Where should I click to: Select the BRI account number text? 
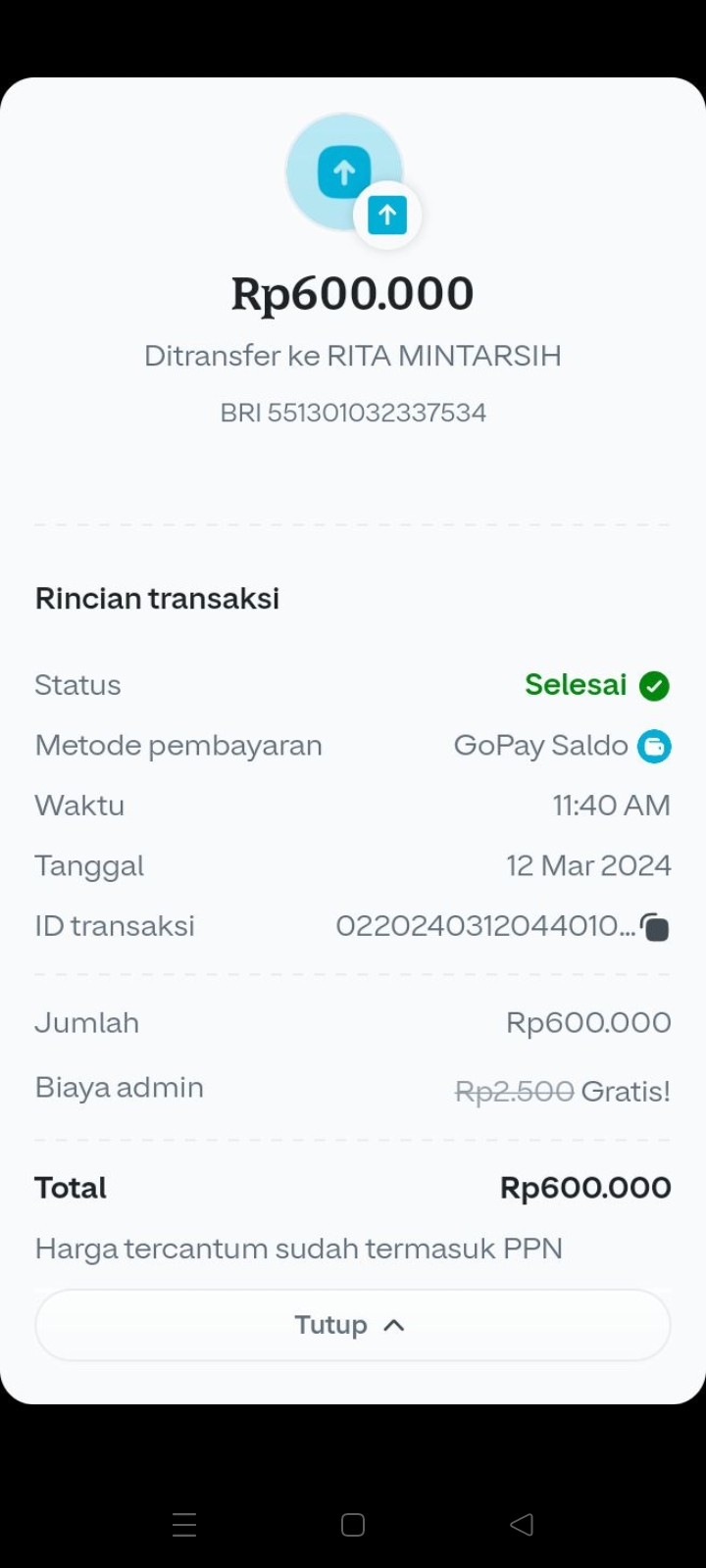point(353,413)
